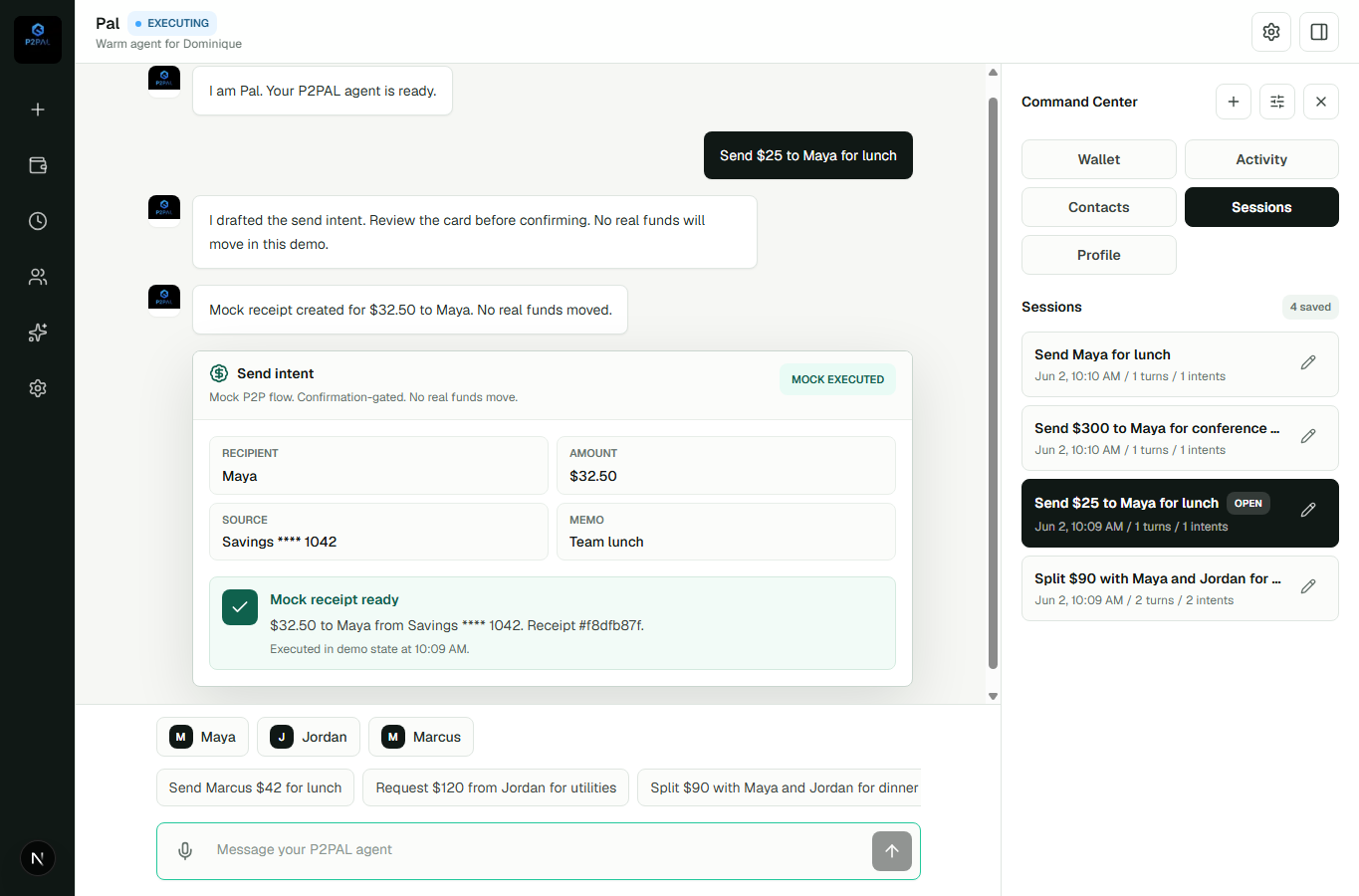The image size is (1359, 896).
Task: Close the Command Center panel
Action: [x=1321, y=102]
